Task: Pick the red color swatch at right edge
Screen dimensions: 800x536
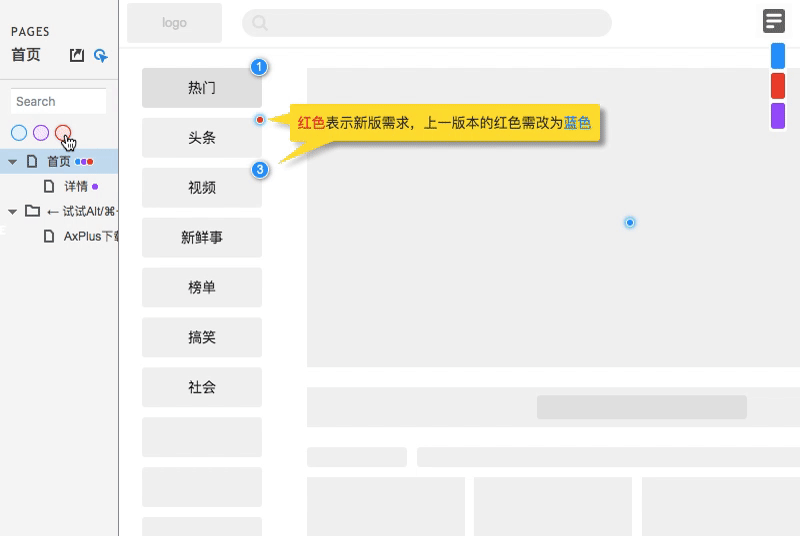Action: pos(777,86)
